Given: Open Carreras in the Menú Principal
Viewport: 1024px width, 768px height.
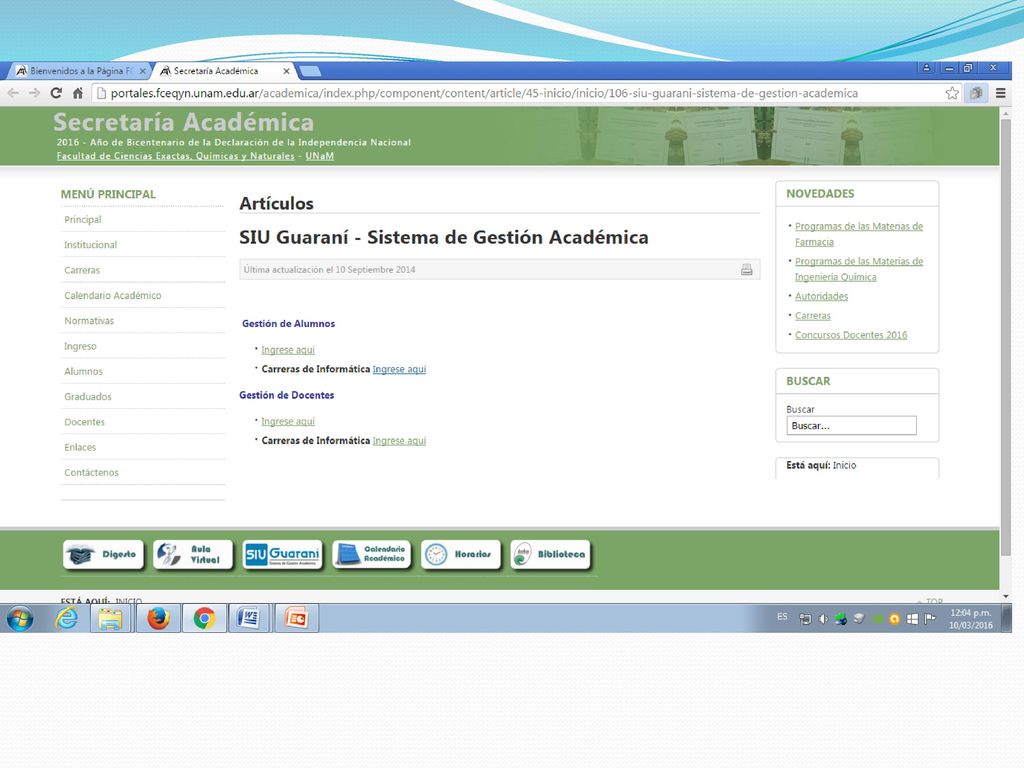Looking at the screenshot, I should [82, 270].
